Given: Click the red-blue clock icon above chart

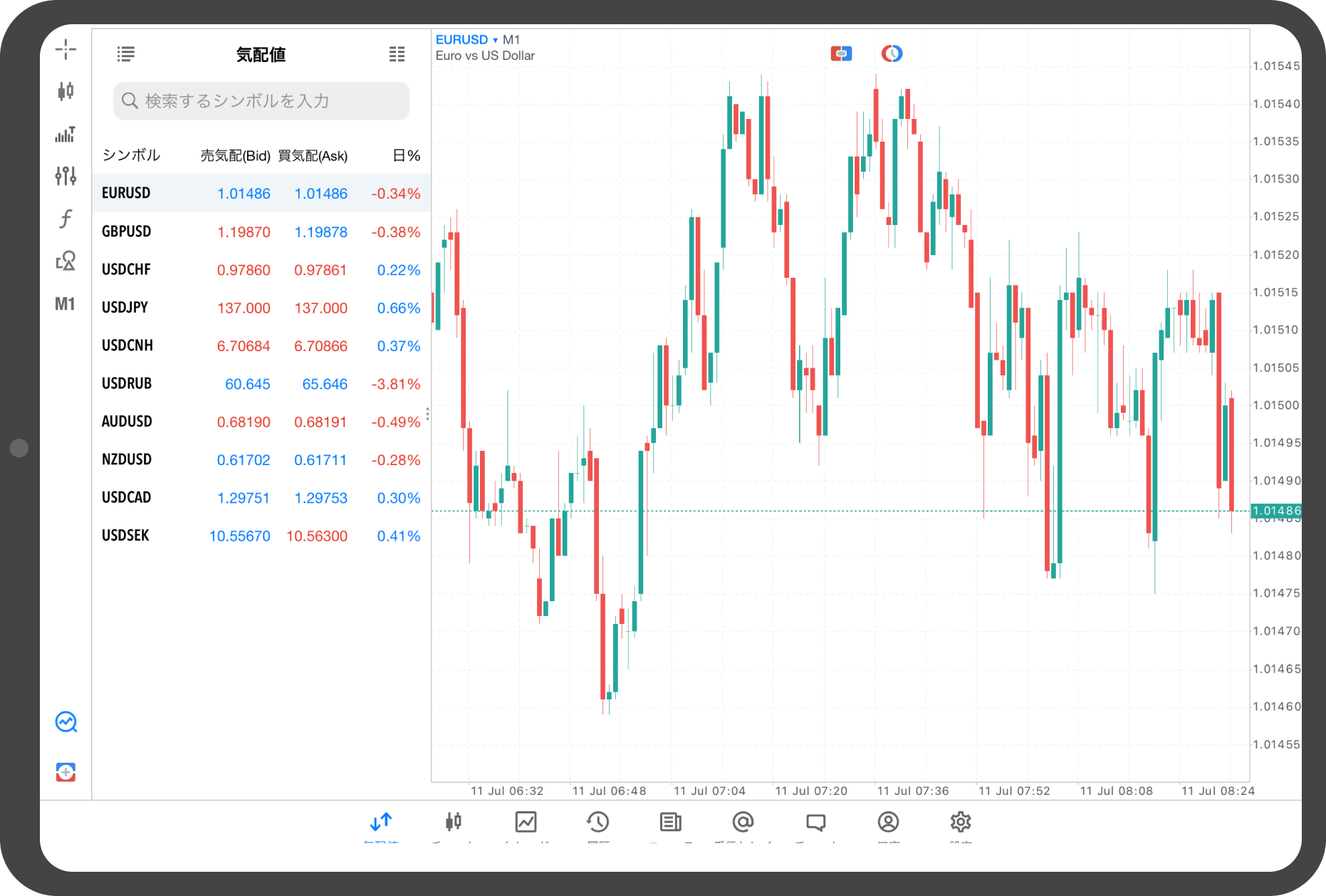Looking at the screenshot, I should pyautogui.click(x=892, y=53).
